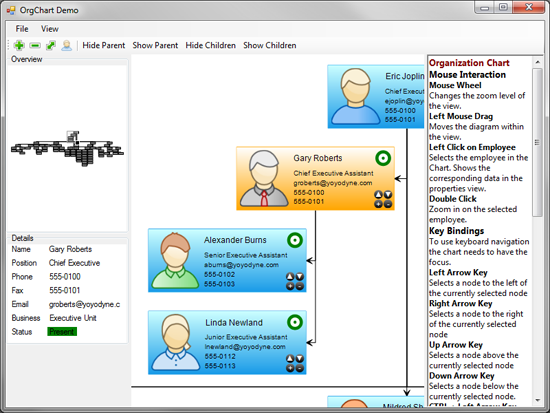Click the org chart thumbnail in Overview
550x413 pixels.
click(x=67, y=148)
